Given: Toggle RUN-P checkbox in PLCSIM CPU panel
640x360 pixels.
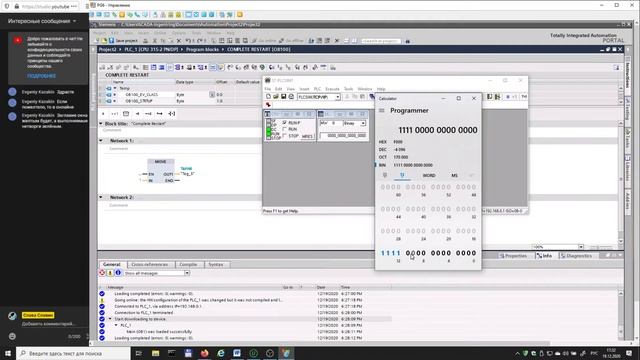Looking at the screenshot, I should tap(285, 122).
